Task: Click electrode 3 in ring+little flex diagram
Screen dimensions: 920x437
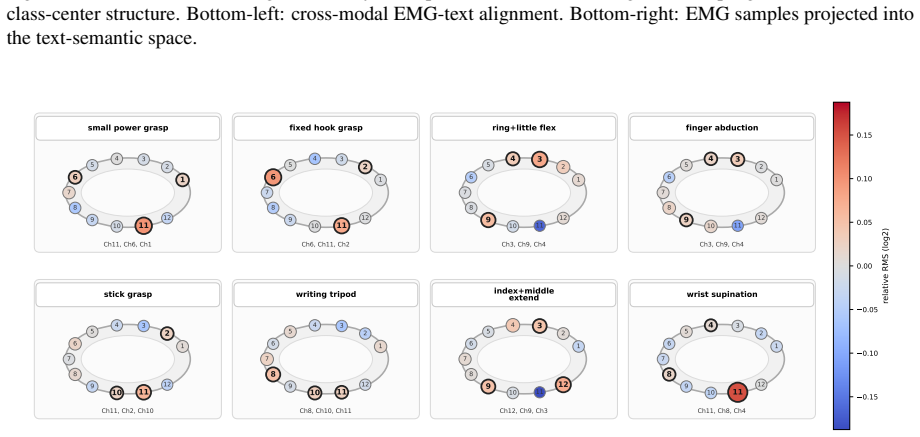Action: click(540, 159)
